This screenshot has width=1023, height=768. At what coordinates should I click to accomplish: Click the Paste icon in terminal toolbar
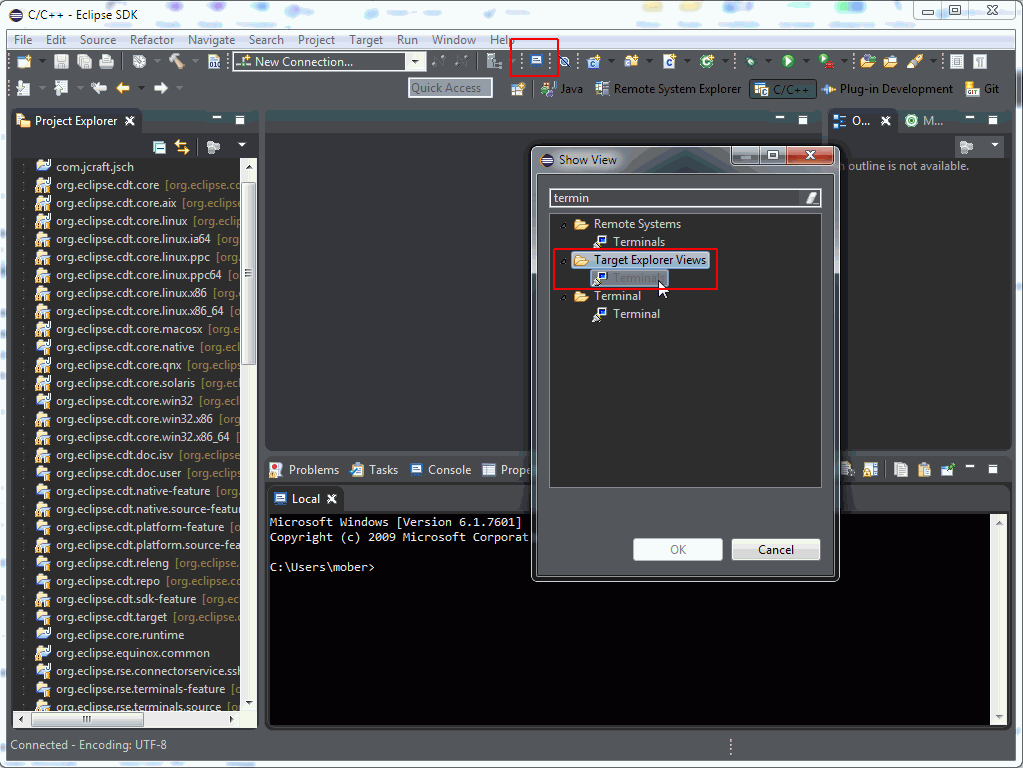pyautogui.click(x=924, y=469)
